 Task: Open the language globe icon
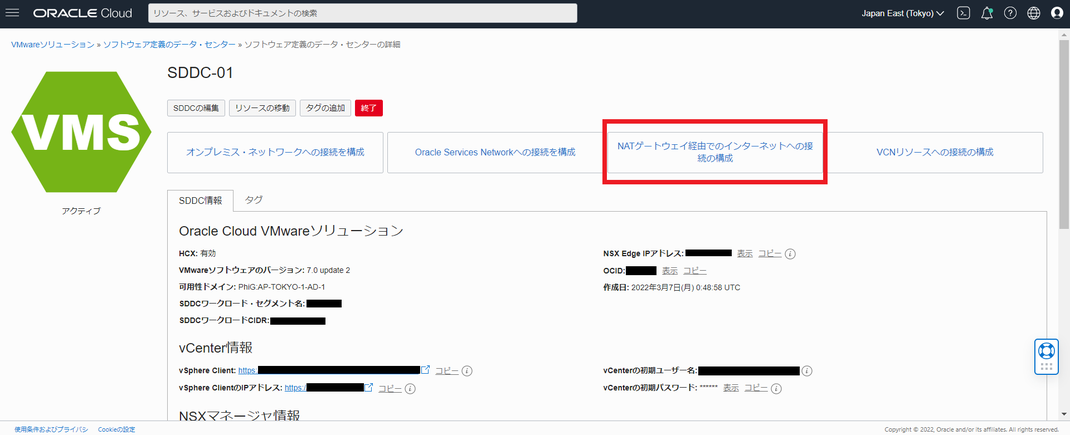click(1034, 13)
